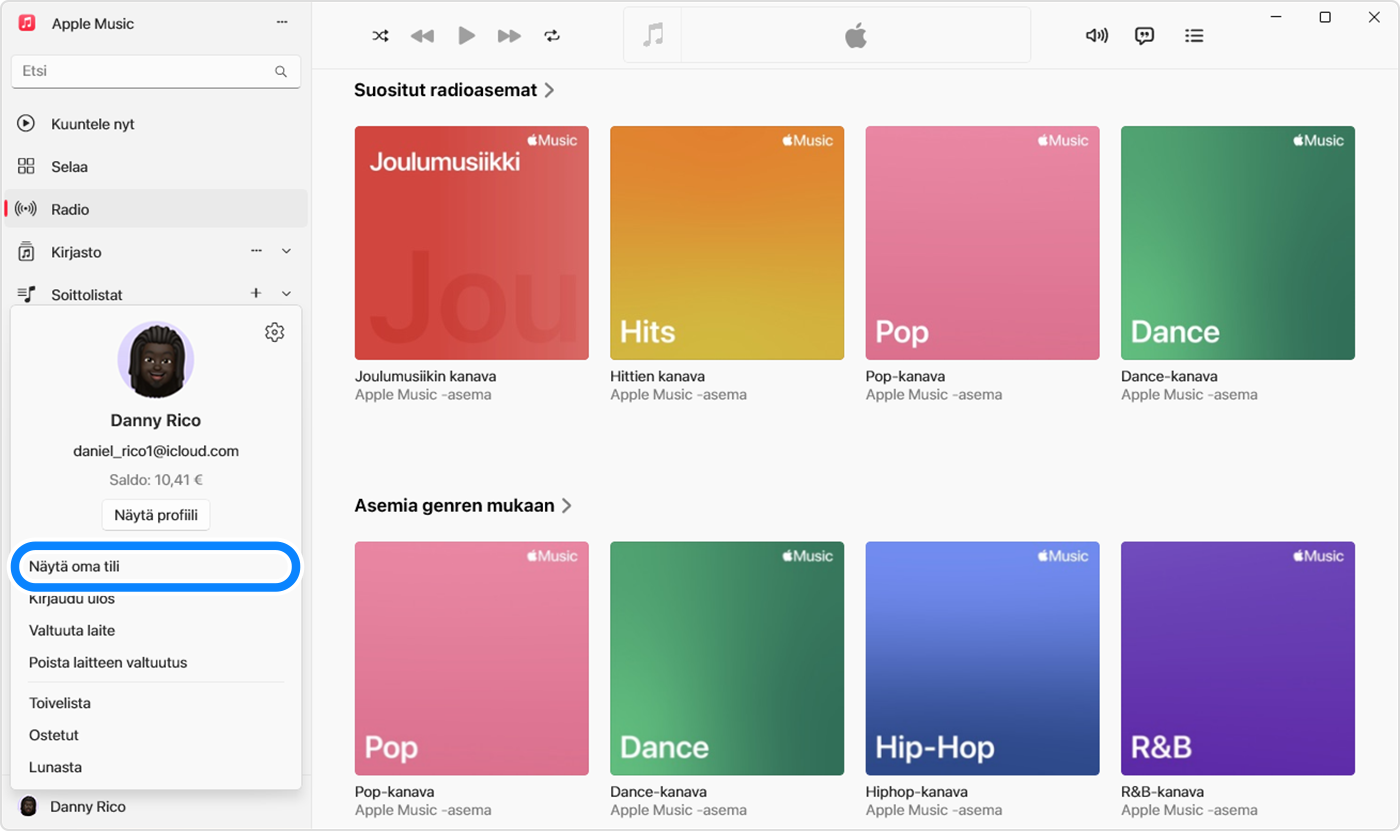Open the Hits station tile
Image resolution: width=1400 pixels, height=832 pixels.
click(727, 243)
